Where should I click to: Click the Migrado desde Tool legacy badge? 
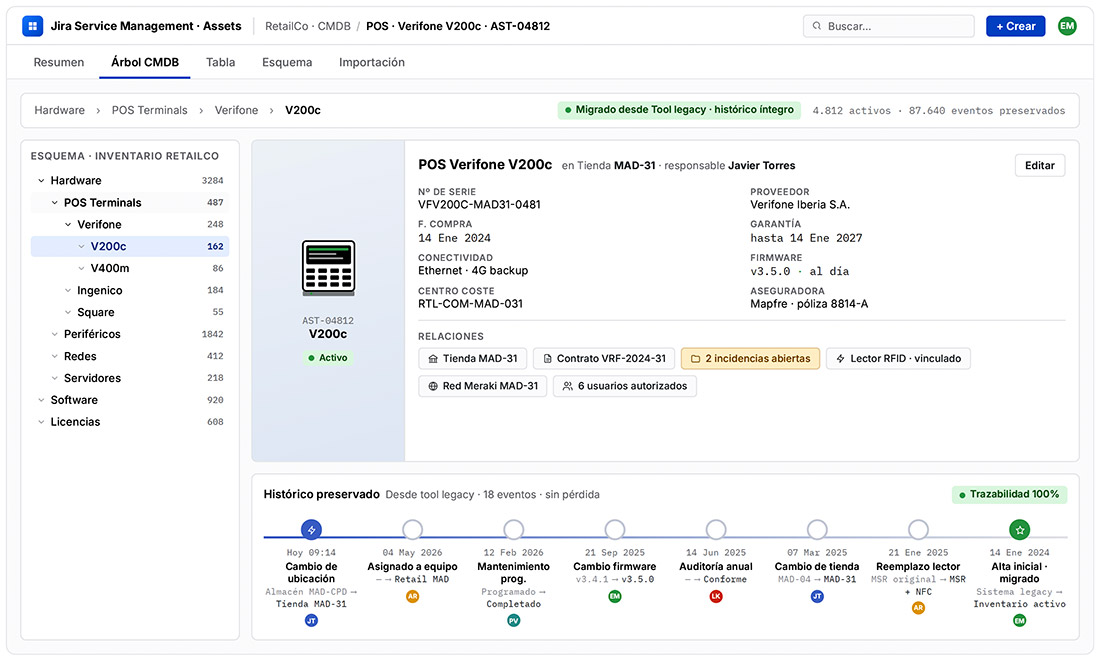coord(679,110)
